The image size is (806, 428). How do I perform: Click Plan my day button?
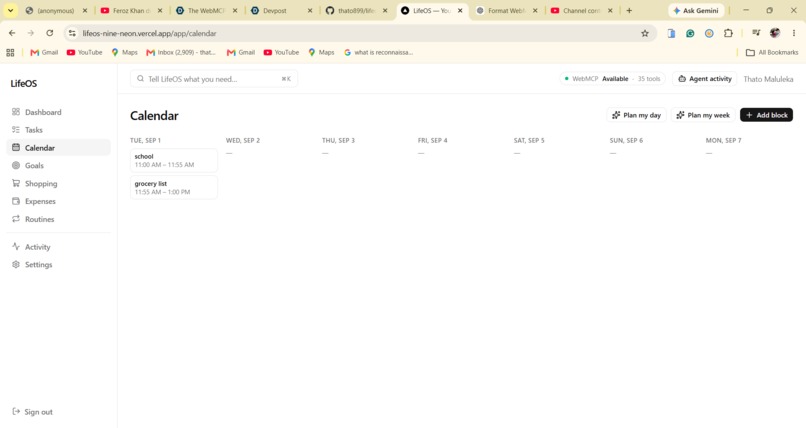[636, 115]
